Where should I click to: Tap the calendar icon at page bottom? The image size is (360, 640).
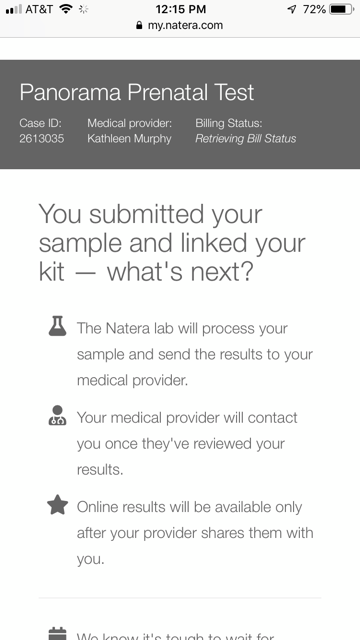57,633
